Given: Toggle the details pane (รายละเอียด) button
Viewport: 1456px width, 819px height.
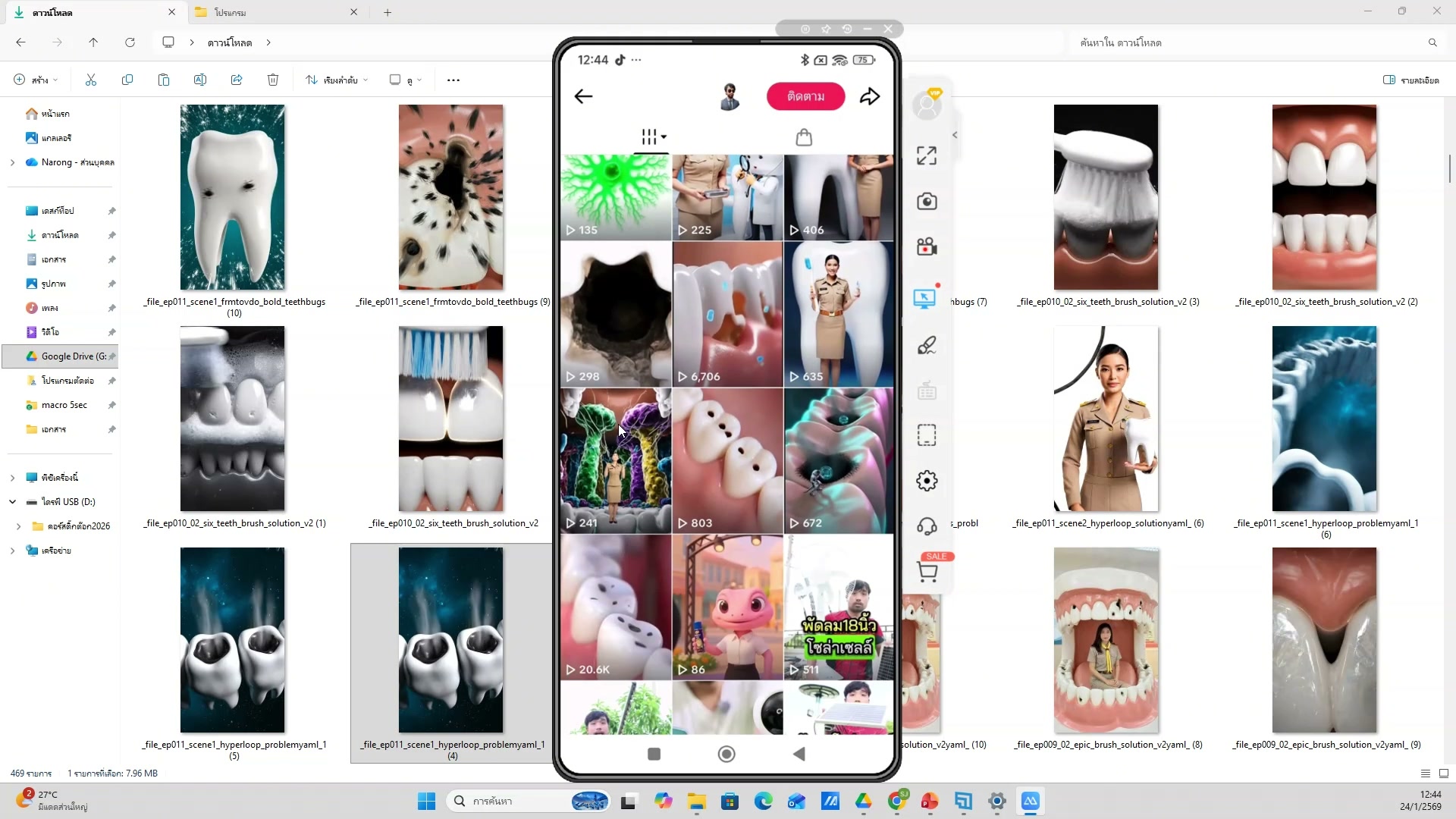Looking at the screenshot, I should point(1410,80).
